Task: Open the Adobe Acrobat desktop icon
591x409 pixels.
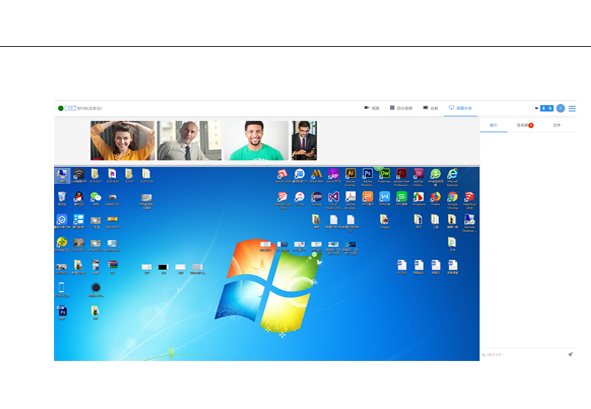Action: click(x=351, y=200)
